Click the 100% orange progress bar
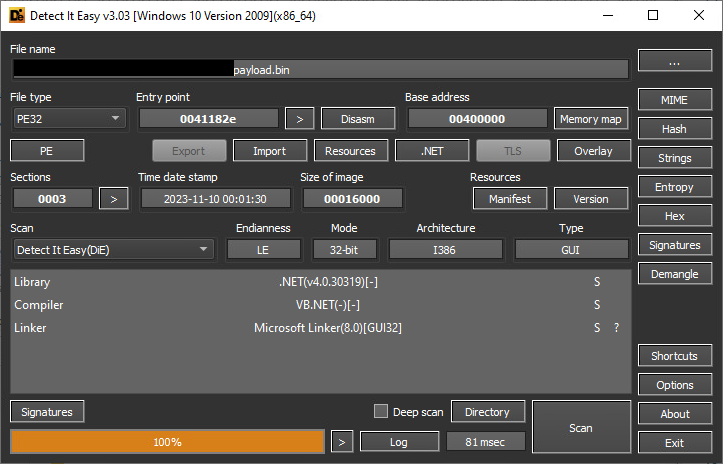 tap(167, 441)
